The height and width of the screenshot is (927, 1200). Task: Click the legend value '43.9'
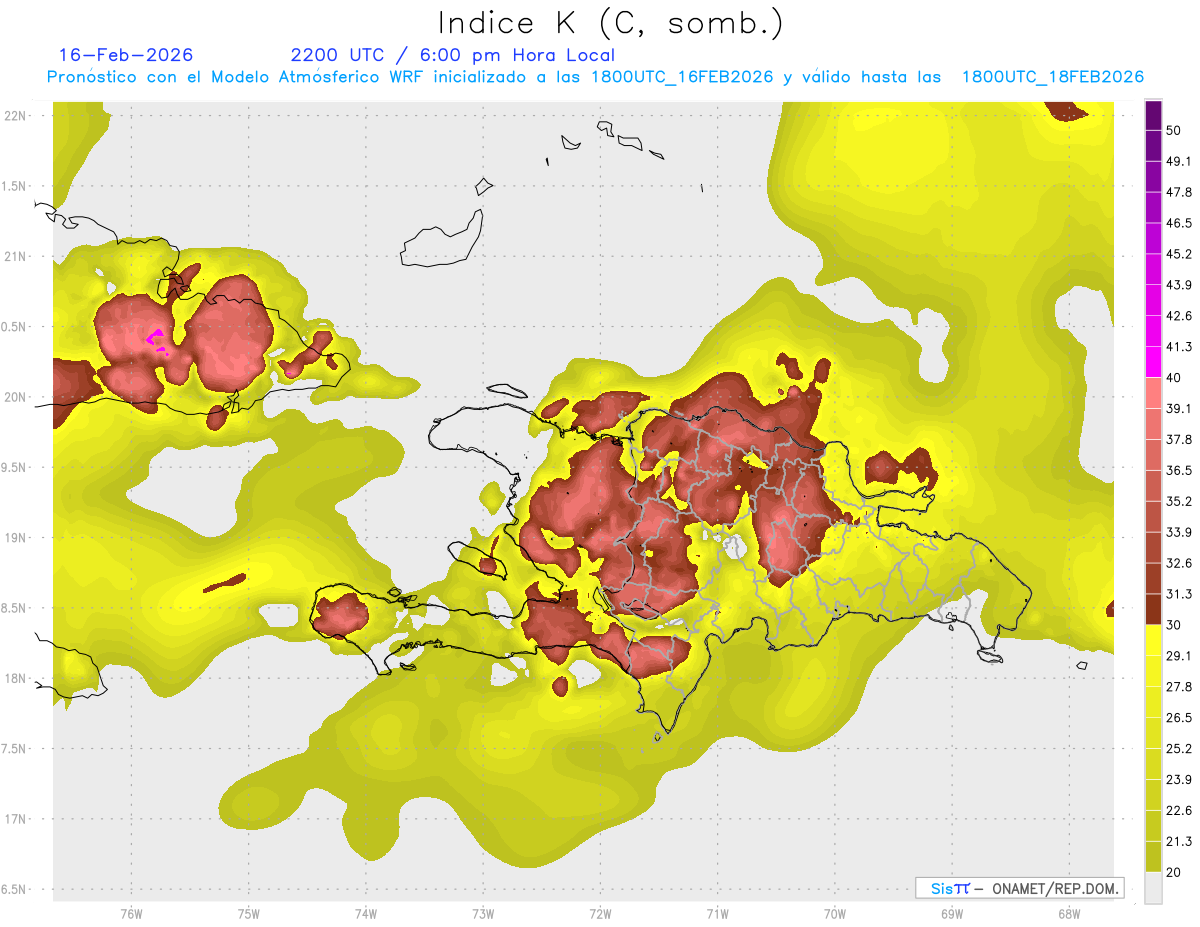(1178, 285)
